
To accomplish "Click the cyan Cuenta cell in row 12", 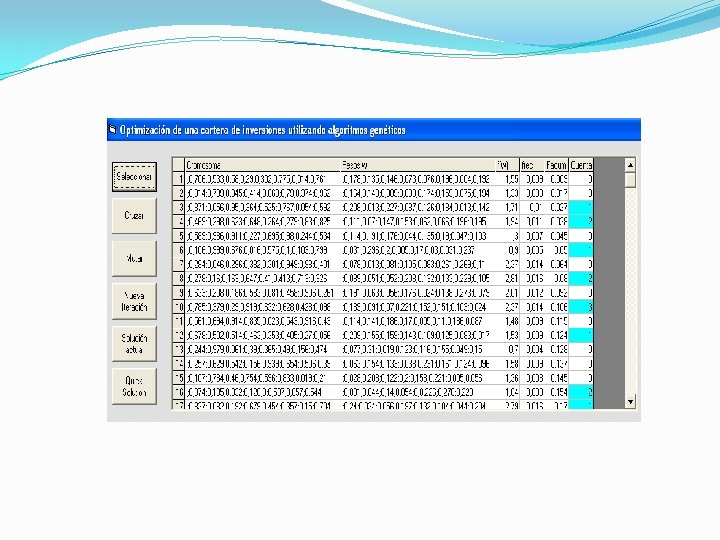I will (x=581, y=336).
